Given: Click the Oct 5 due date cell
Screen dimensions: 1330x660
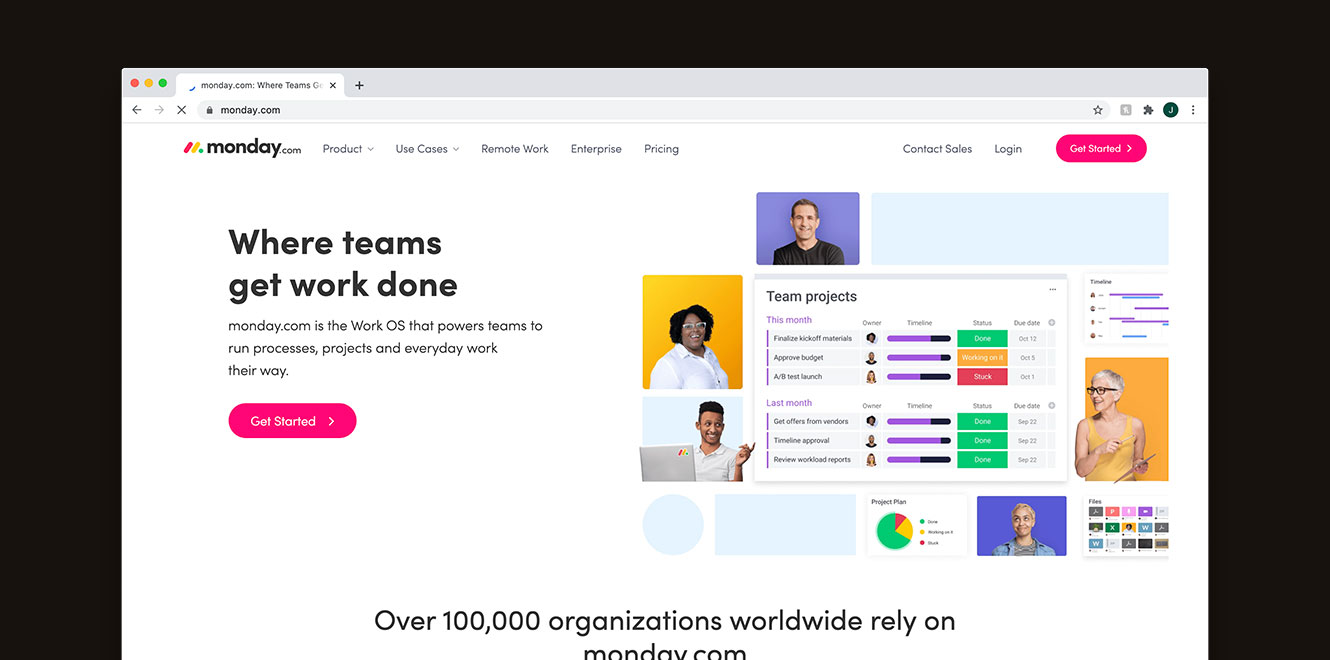Looking at the screenshot, I should coord(1027,358).
